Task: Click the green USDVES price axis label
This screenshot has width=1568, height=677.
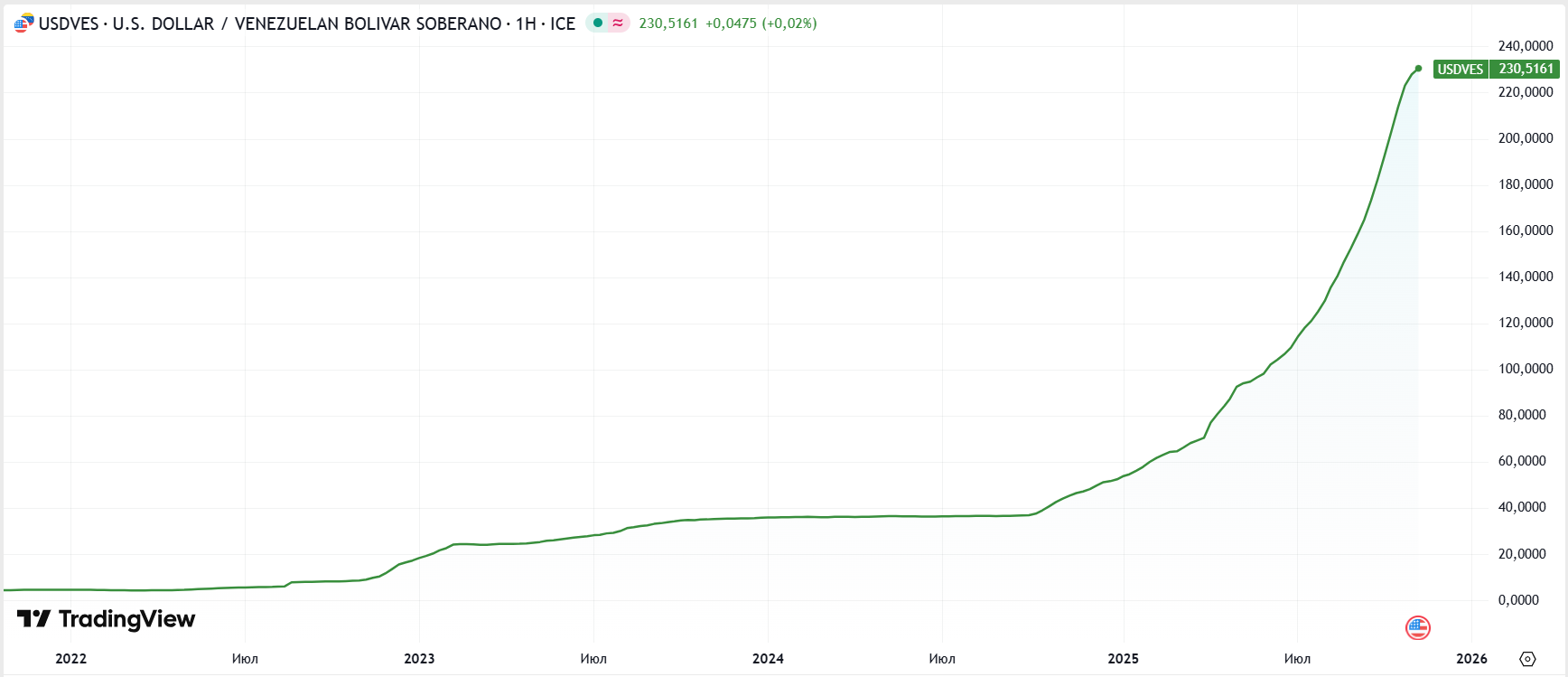Action: tap(1460, 70)
